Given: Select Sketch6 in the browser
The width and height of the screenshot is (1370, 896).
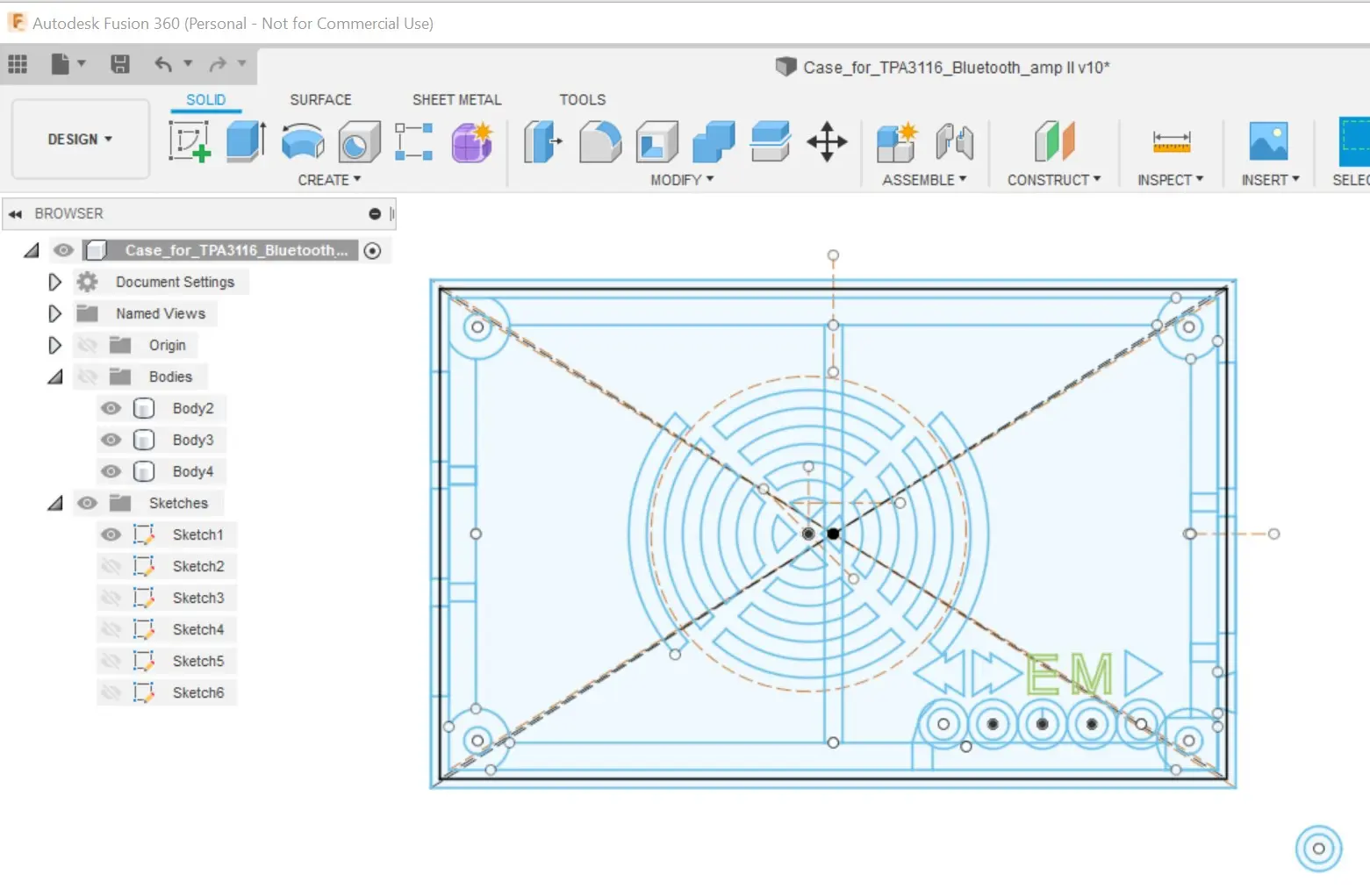Looking at the screenshot, I should click(198, 692).
